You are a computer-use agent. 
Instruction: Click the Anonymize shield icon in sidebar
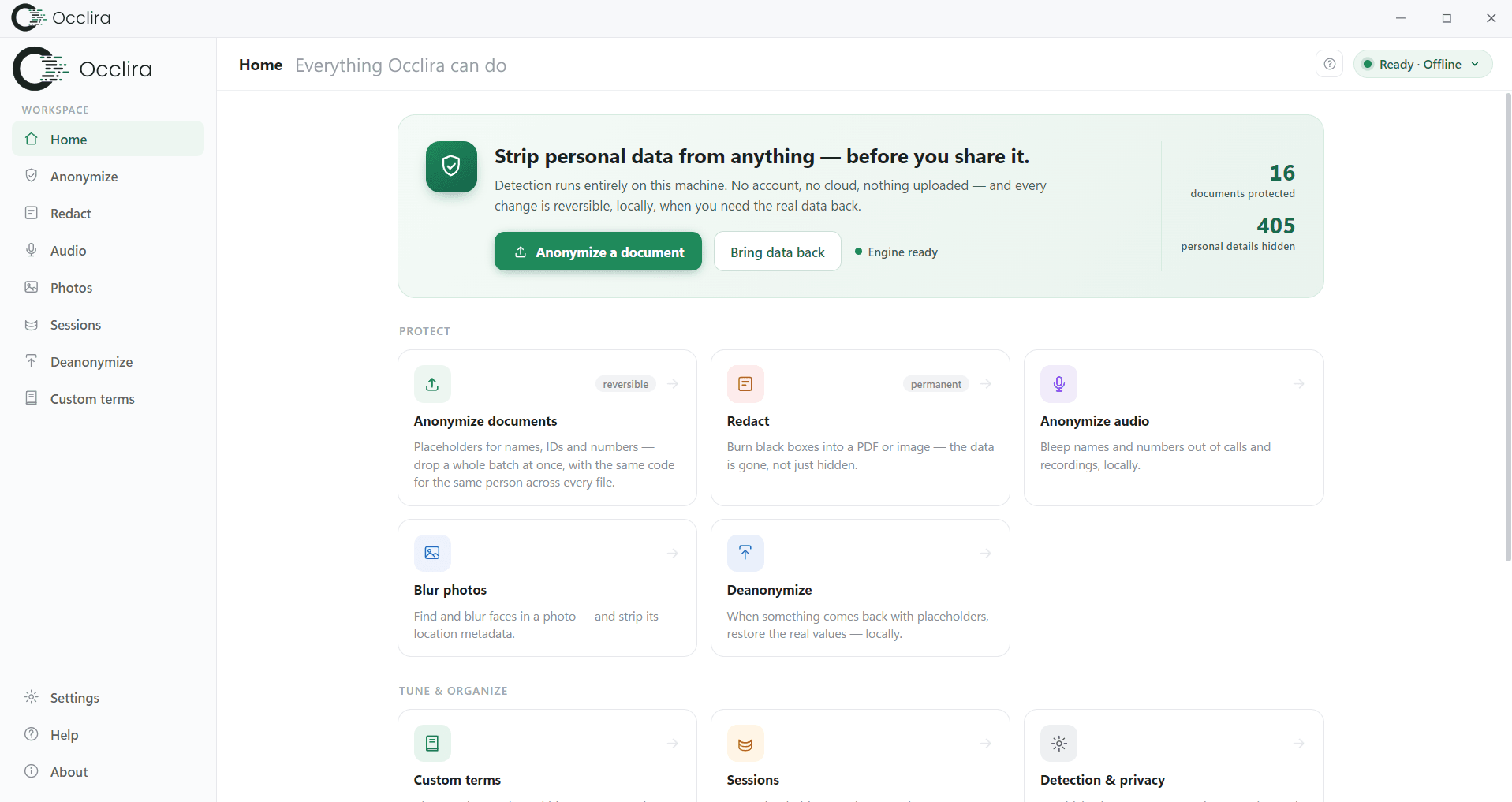click(32, 176)
